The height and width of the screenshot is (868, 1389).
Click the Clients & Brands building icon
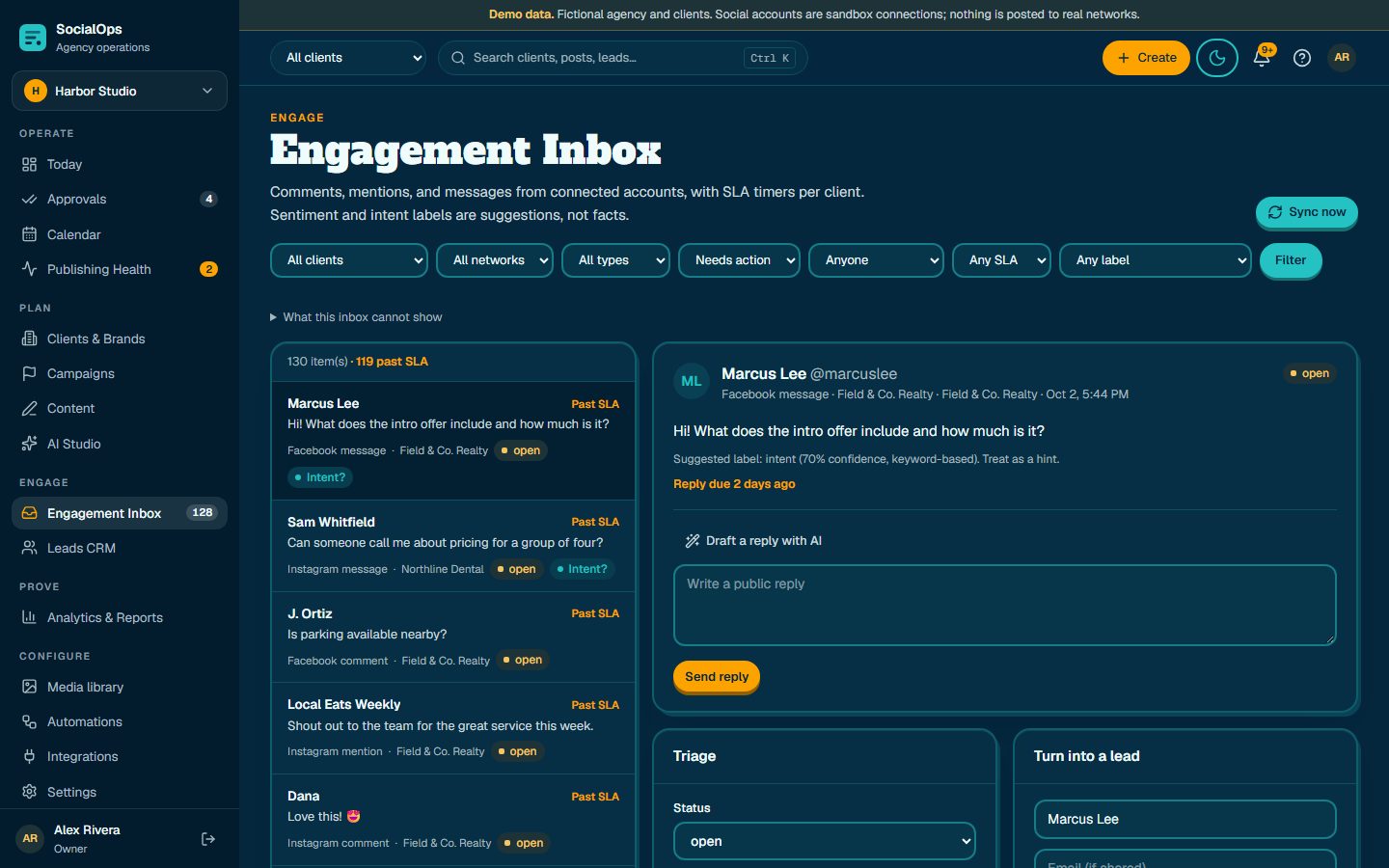[x=29, y=339]
